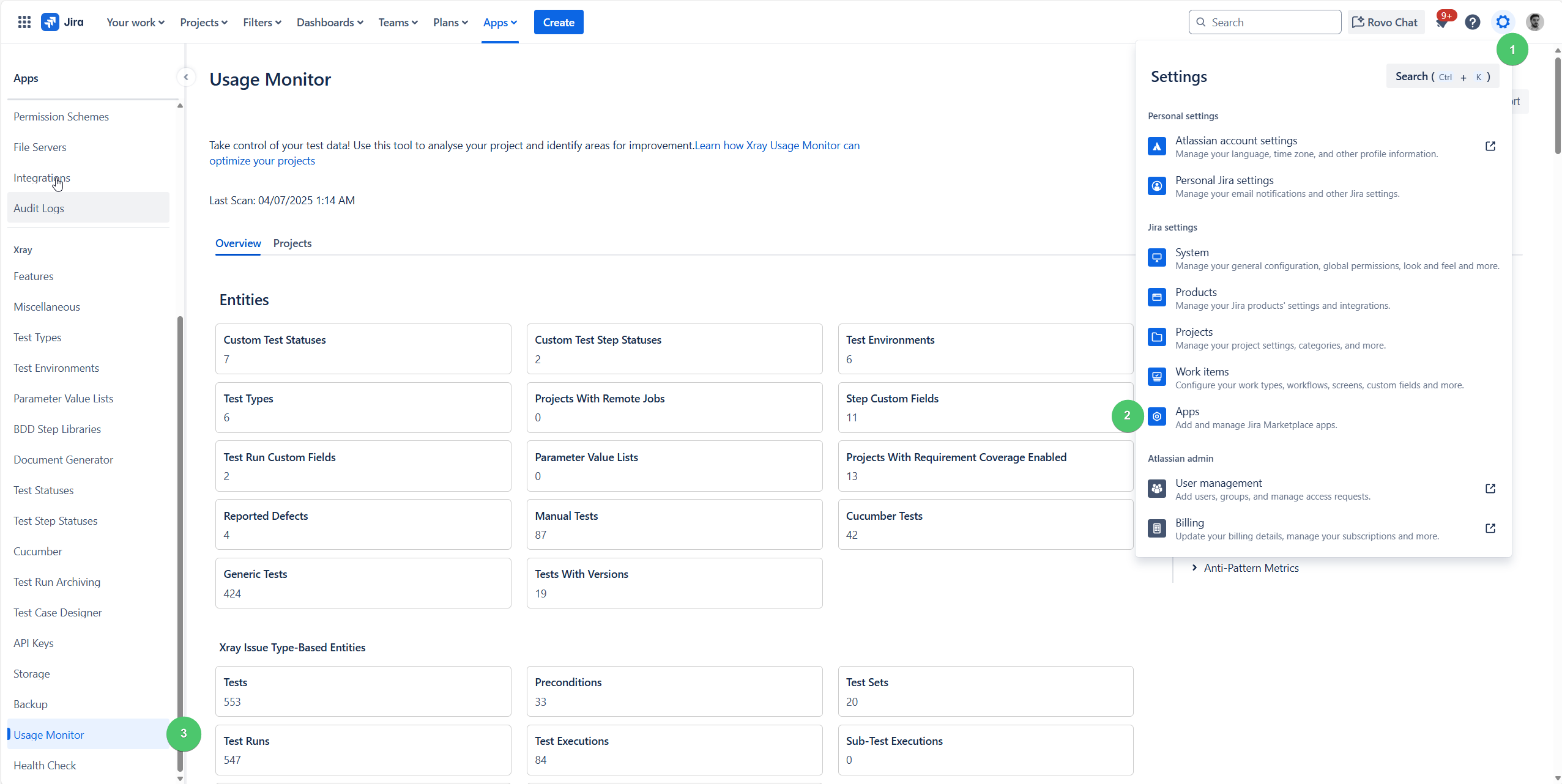Click the Personal Jira settings icon

[x=1157, y=187]
